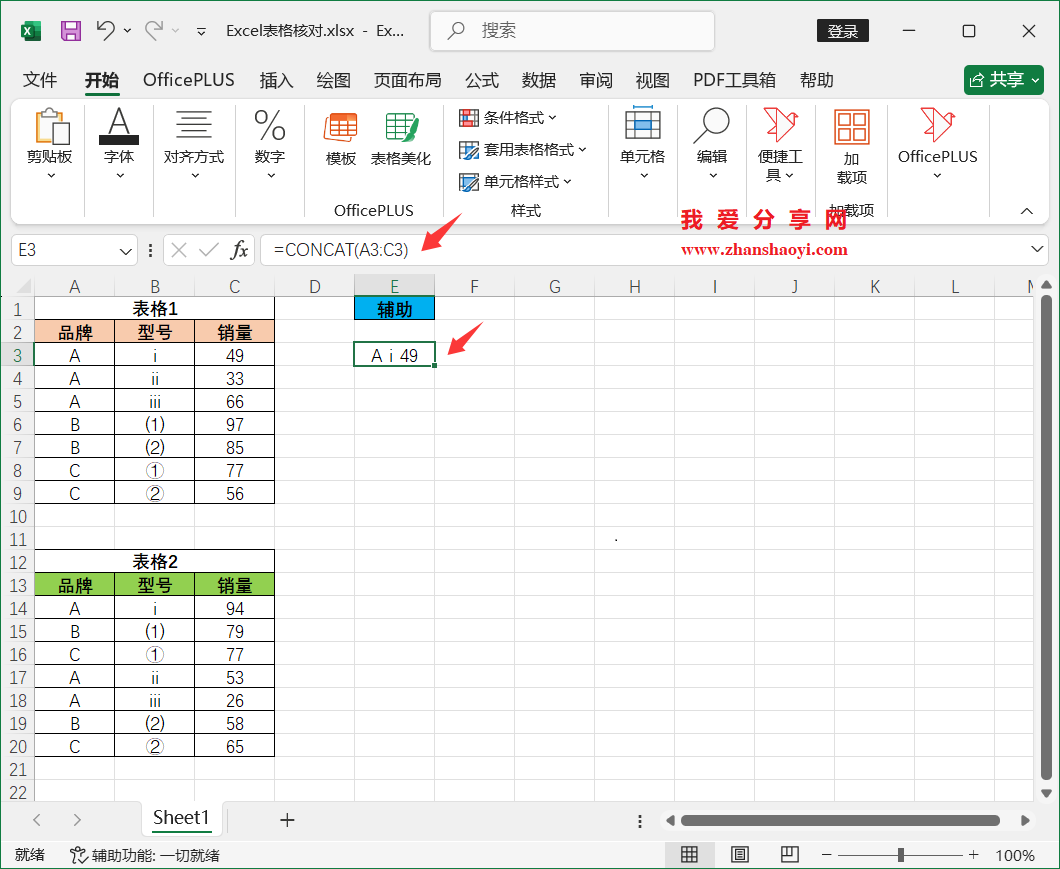Click the 表格美化 table beautify icon
1060x869 pixels.
(x=401, y=139)
